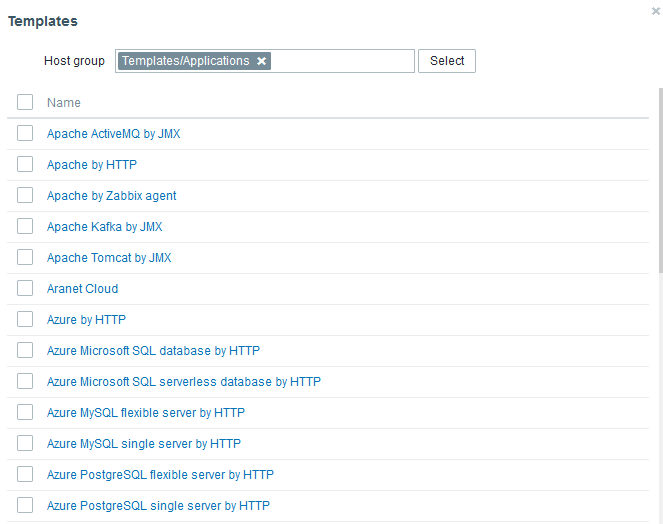Image resolution: width=663 pixels, height=524 pixels.
Task: Click the Templates/Applications tag label
Action: pyautogui.click(x=186, y=61)
